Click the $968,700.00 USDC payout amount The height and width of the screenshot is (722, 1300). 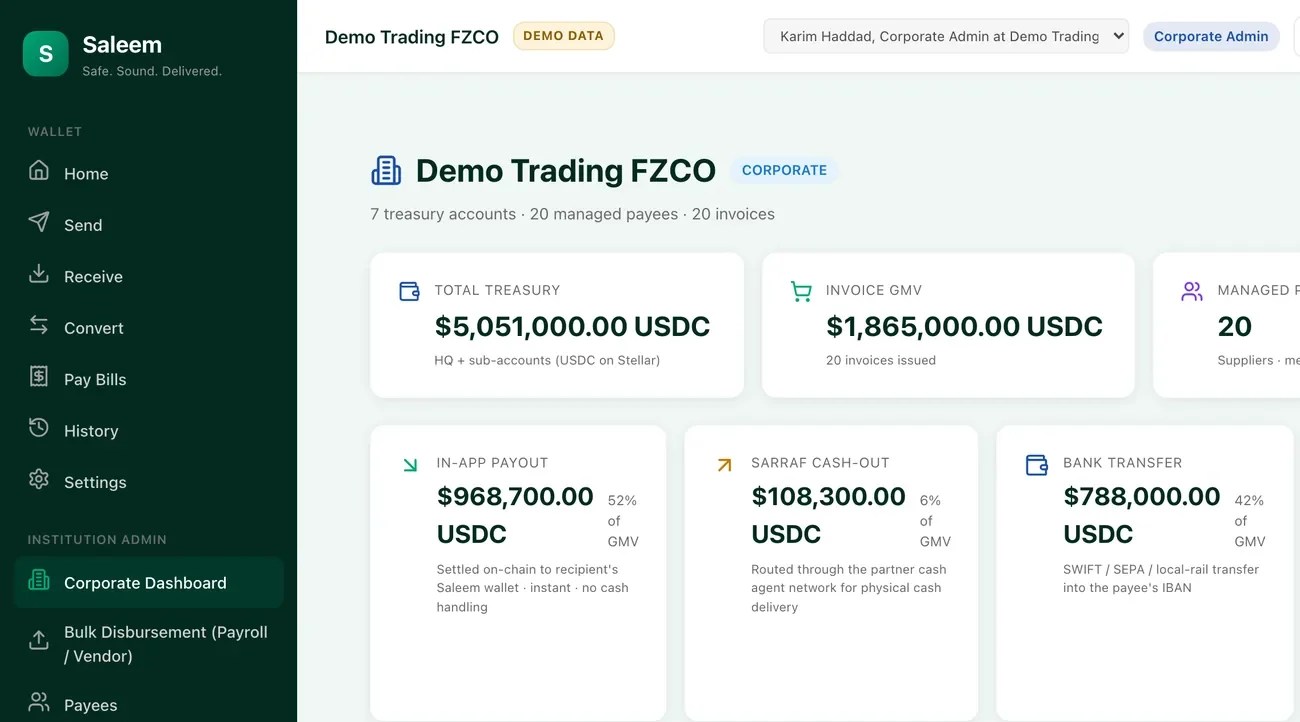pyautogui.click(x=515, y=515)
